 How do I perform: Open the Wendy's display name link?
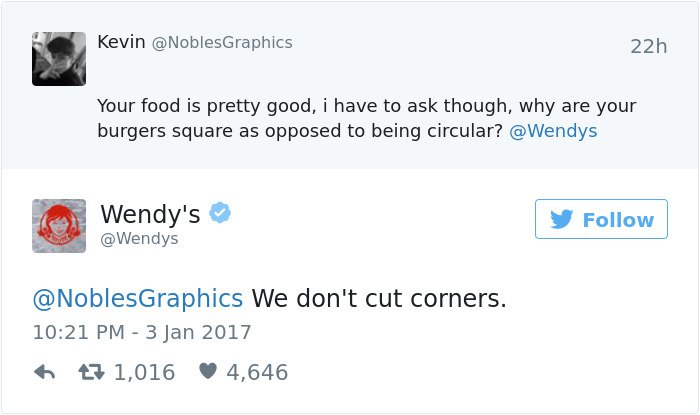coord(150,214)
